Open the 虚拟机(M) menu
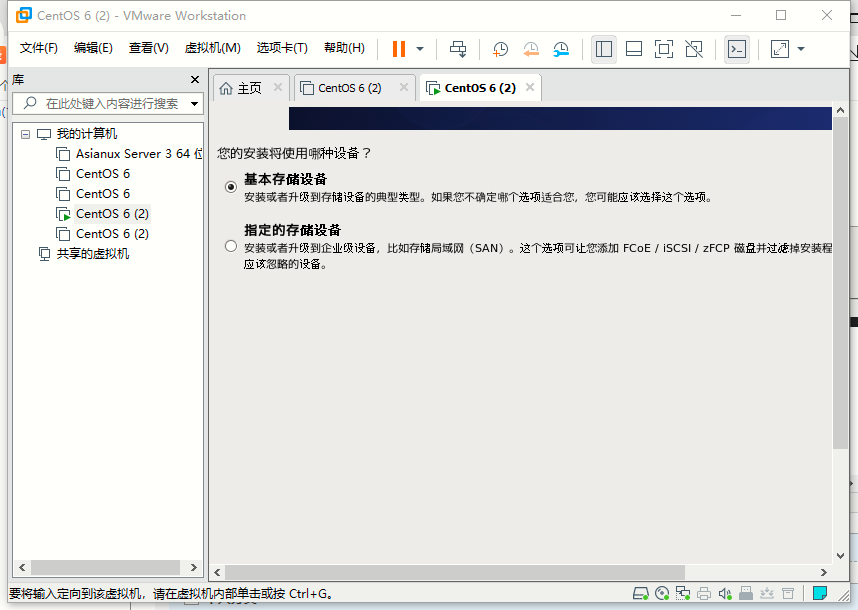Viewport: 858px width, 610px height. click(212, 48)
